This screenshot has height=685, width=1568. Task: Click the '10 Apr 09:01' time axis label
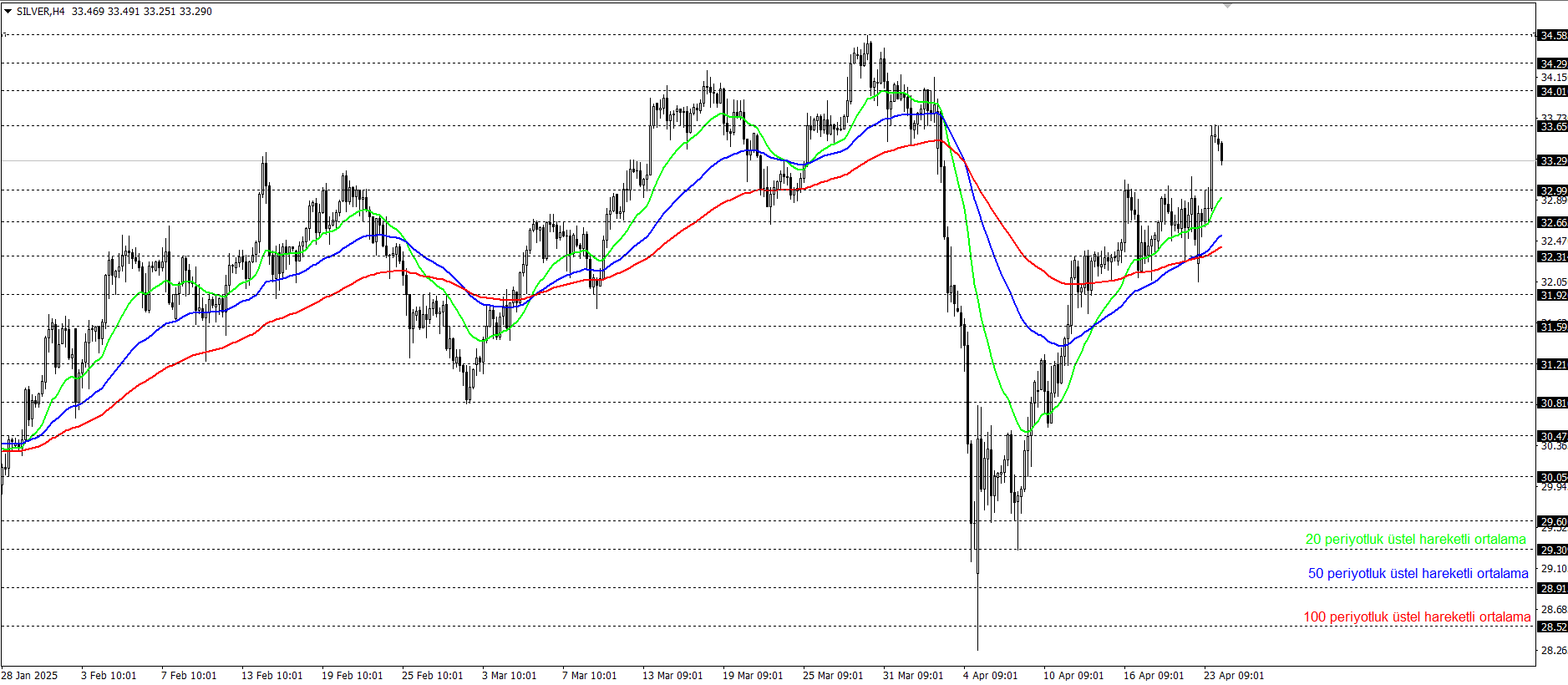(x=1073, y=675)
